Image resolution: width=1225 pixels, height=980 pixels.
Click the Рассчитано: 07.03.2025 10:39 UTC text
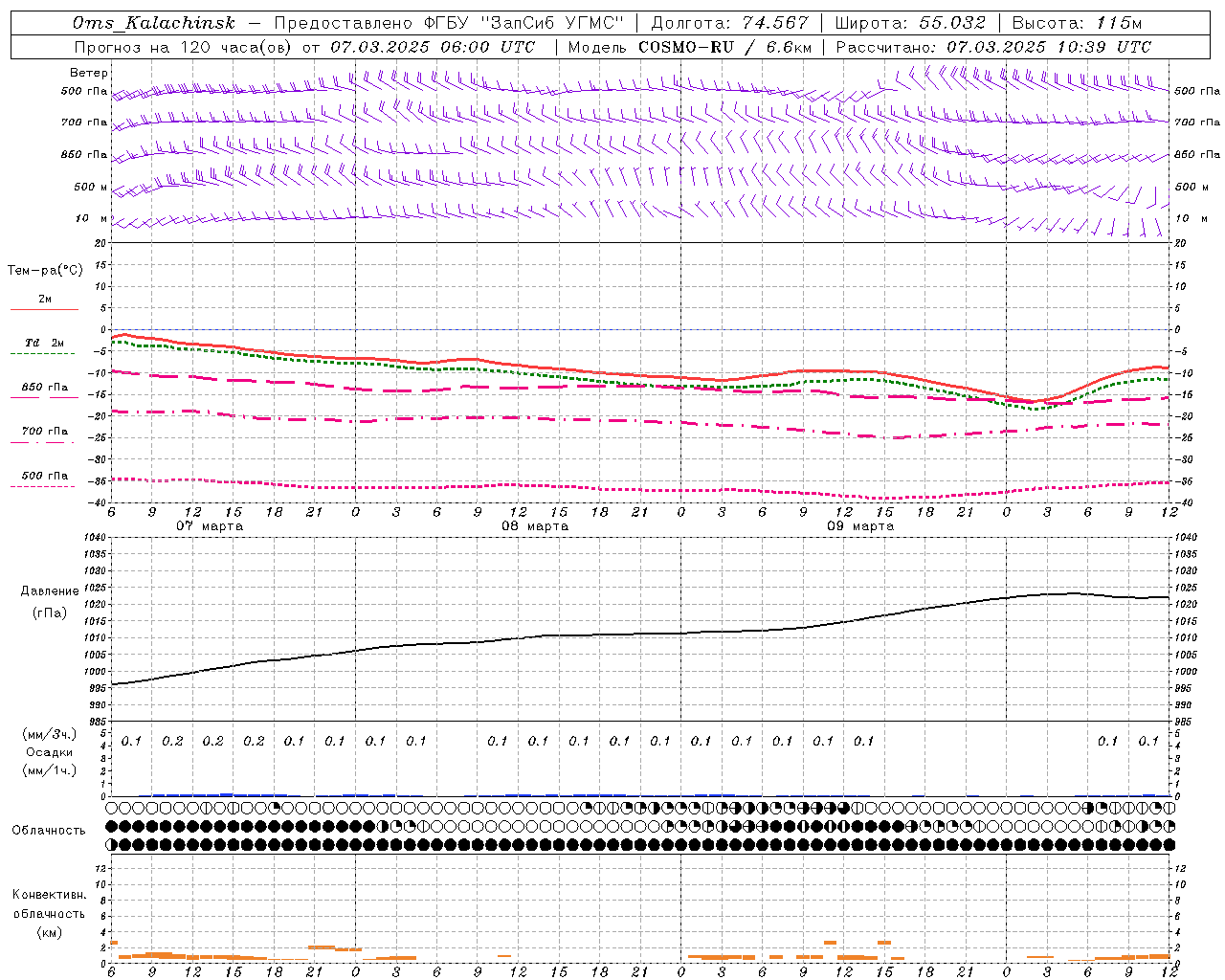[x=993, y=47]
